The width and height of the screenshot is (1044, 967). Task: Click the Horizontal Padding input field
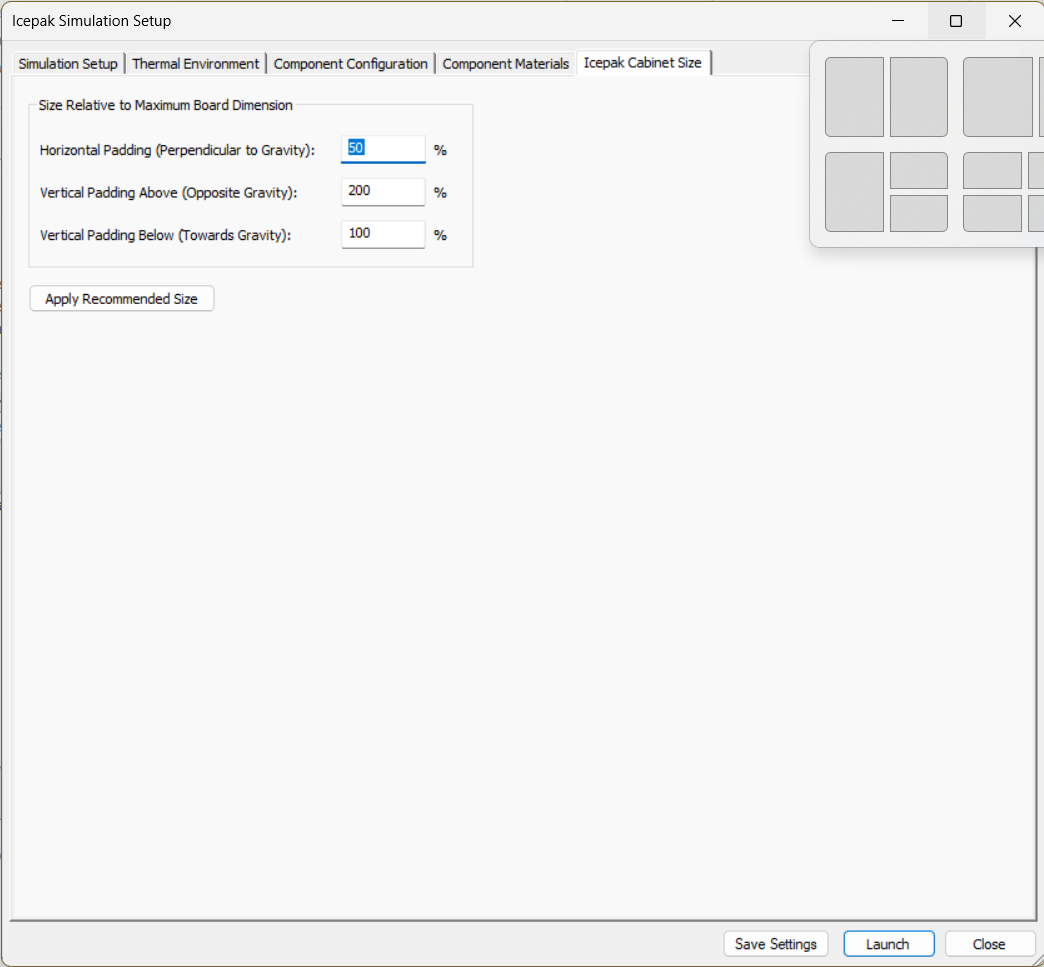click(383, 149)
